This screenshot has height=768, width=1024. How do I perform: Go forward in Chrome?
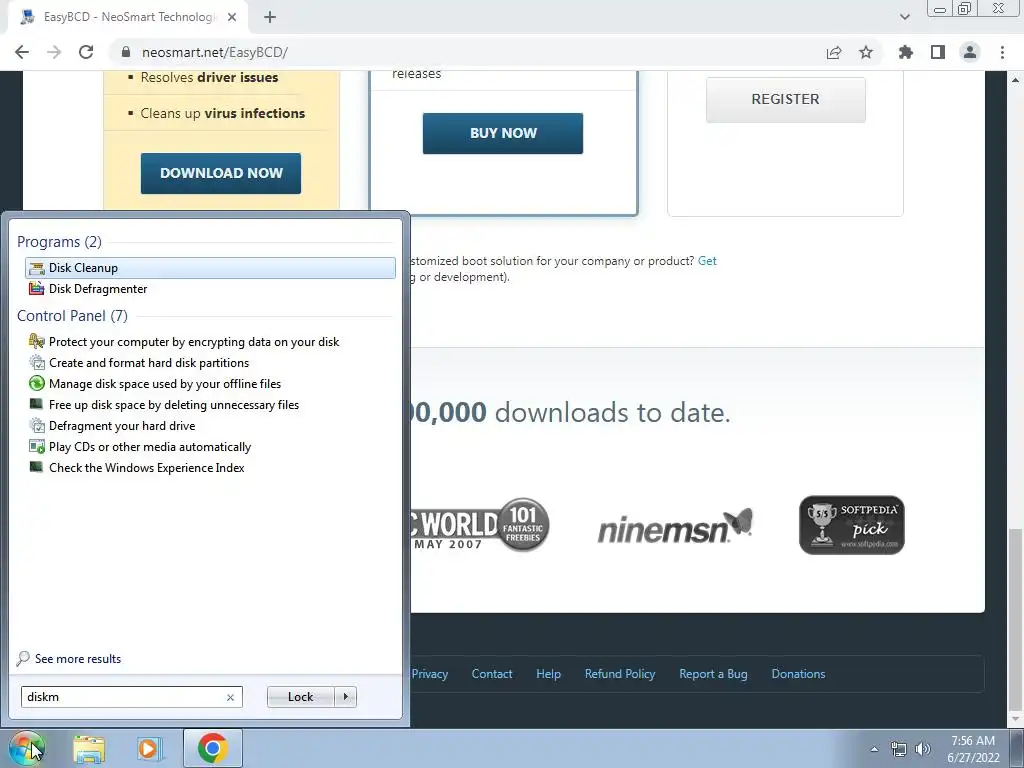[54, 52]
